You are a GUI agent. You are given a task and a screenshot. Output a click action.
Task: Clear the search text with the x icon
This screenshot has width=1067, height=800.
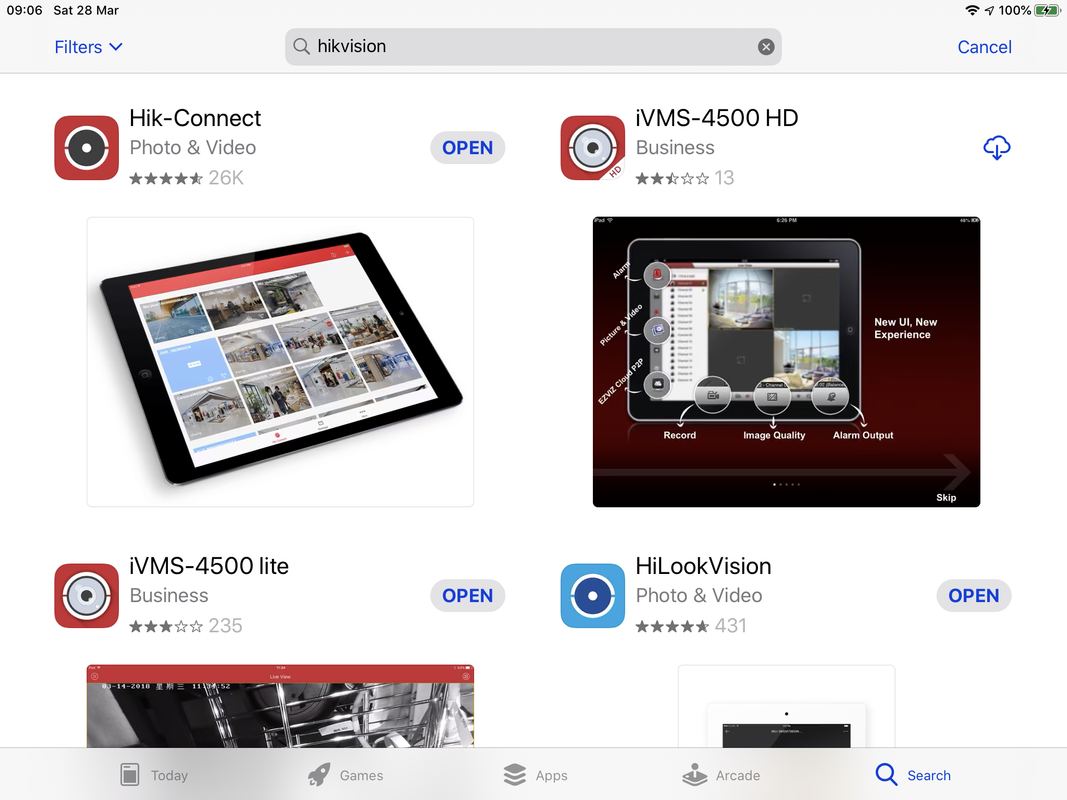766,47
